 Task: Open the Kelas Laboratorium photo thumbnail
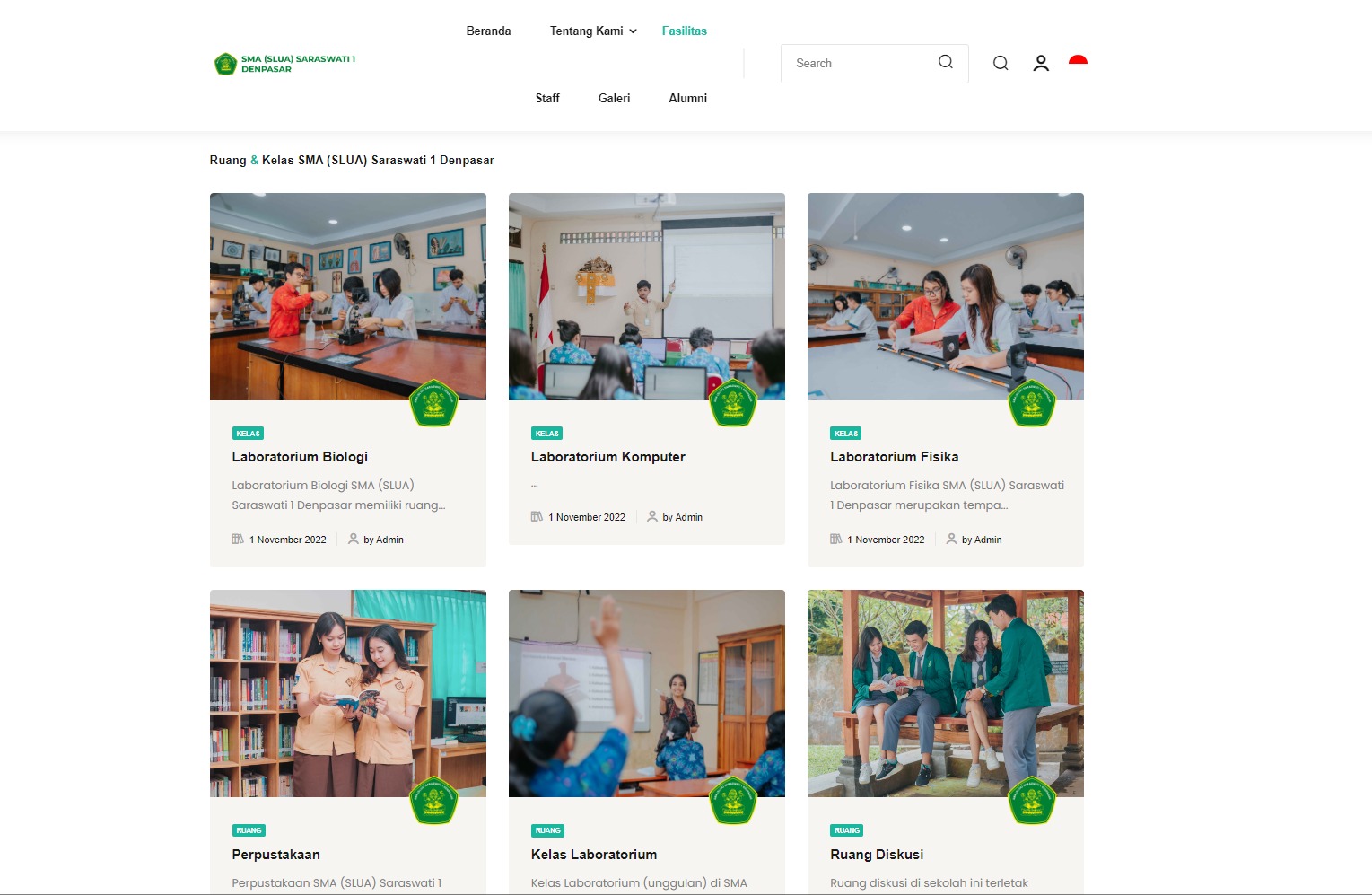[x=647, y=693]
